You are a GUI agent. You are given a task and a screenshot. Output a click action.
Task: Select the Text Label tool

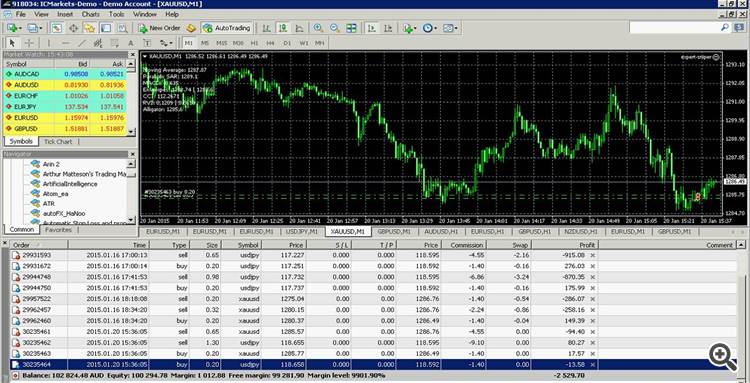tap(147, 43)
